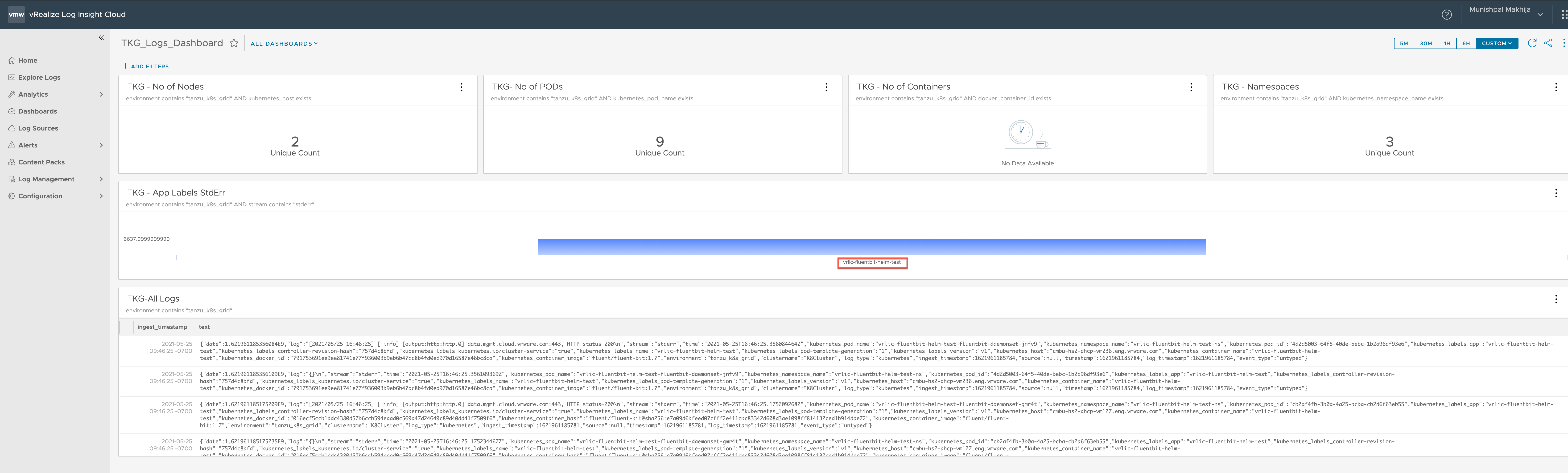Click the share dashboard icon
The image size is (1568, 473).
point(1548,43)
